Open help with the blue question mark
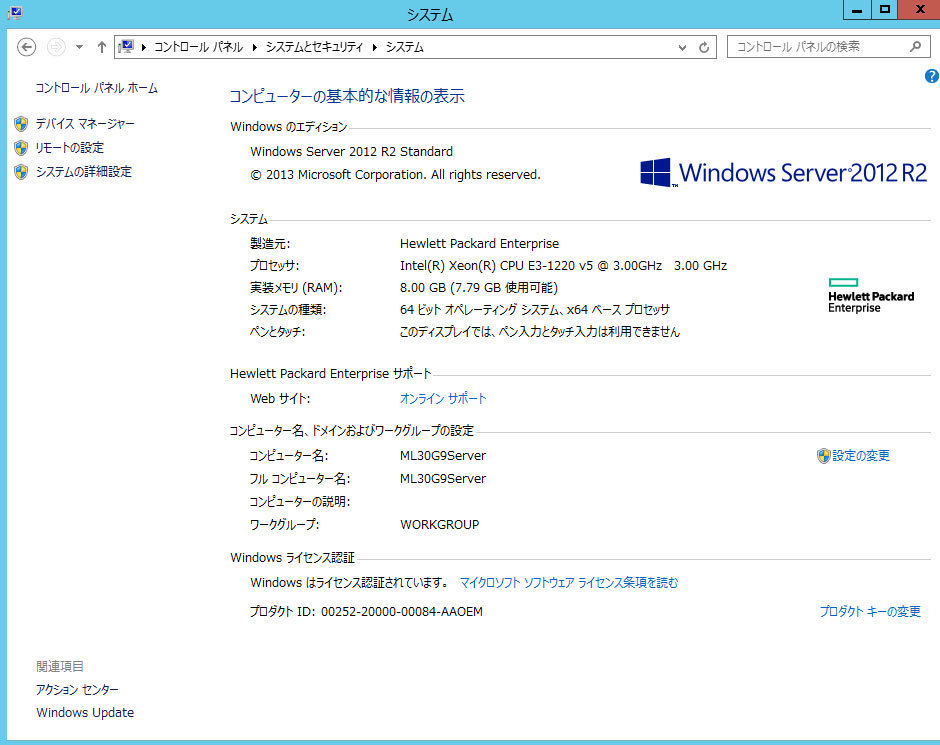940x745 pixels. tap(932, 76)
